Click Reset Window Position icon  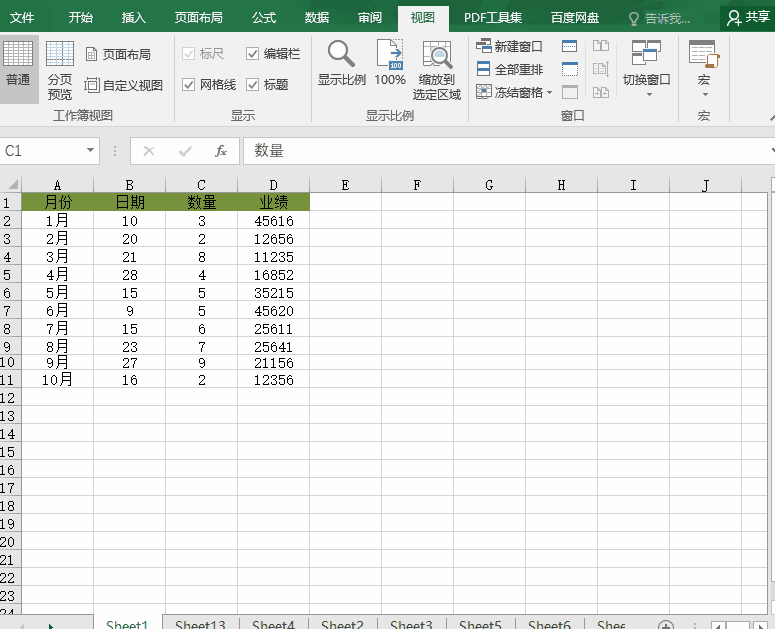601,92
